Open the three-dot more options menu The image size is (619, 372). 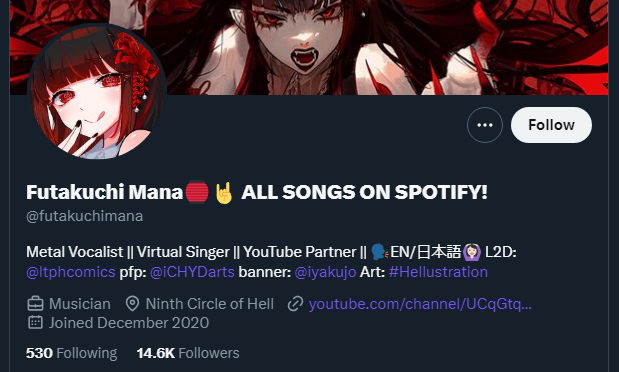[485, 125]
